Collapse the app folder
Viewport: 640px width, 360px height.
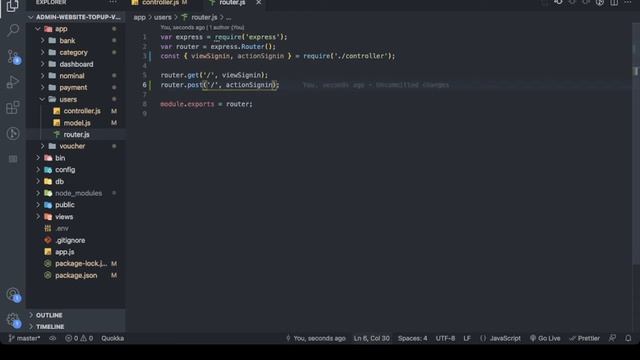tap(61, 29)
